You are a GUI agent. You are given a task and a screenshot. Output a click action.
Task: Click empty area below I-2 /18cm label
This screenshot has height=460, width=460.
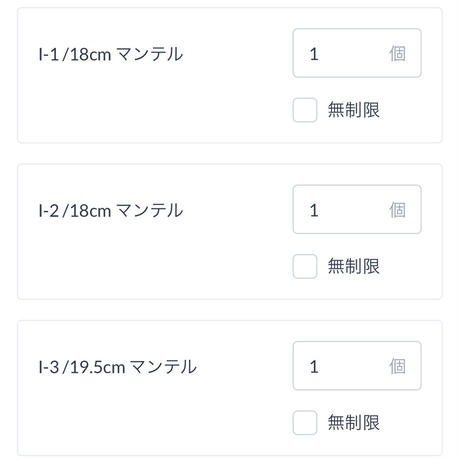[133, 263]
